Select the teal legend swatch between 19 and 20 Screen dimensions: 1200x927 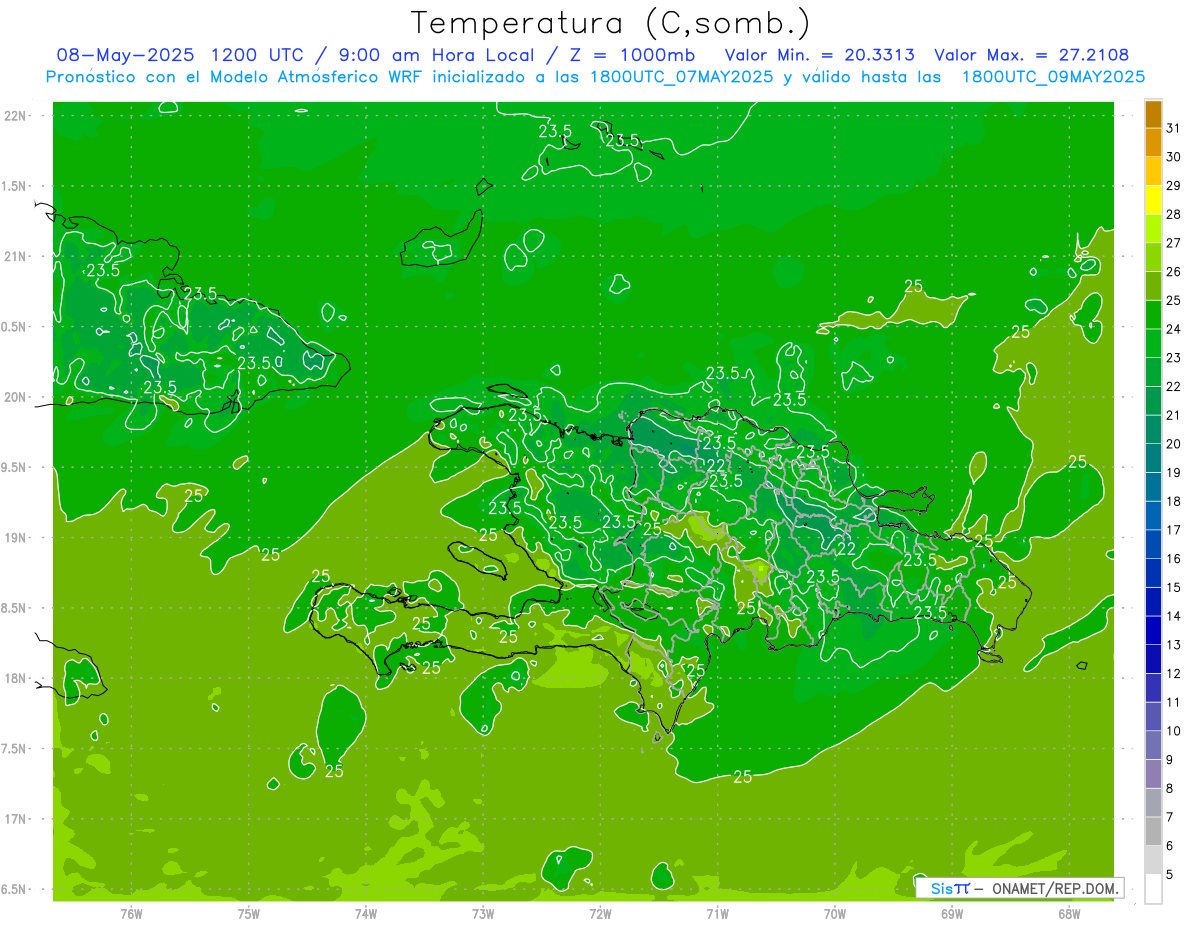[x=1153, y=458]
